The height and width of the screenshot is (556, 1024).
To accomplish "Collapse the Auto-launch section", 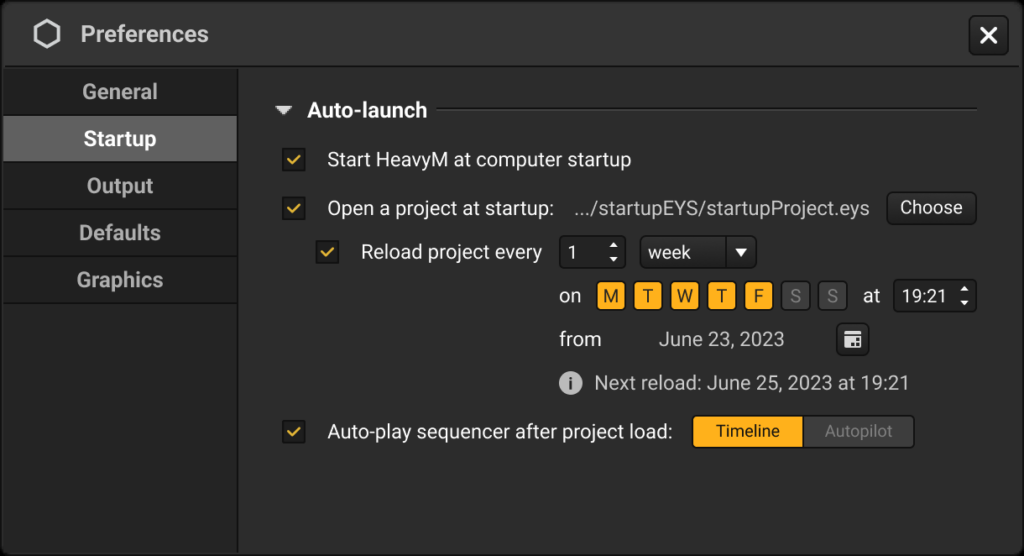I will click(x=283, y=110).
